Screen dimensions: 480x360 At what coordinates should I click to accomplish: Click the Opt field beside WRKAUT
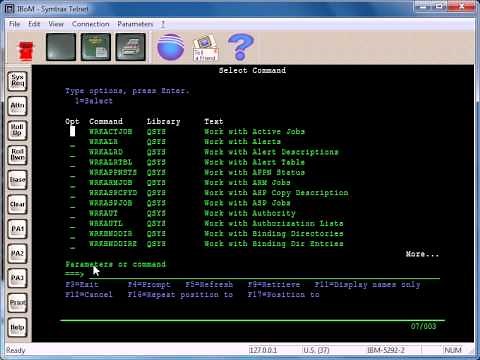click(72, 213)
